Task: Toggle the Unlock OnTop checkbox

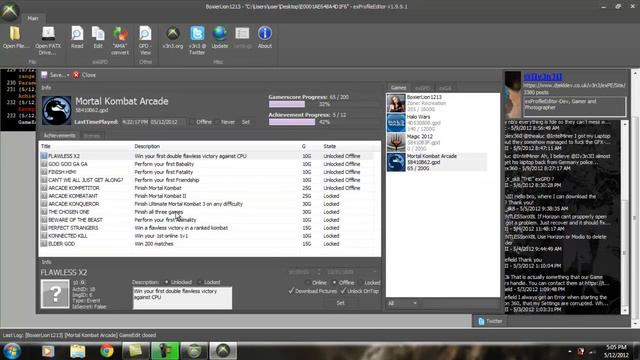Action: click(x=343, y=291)
